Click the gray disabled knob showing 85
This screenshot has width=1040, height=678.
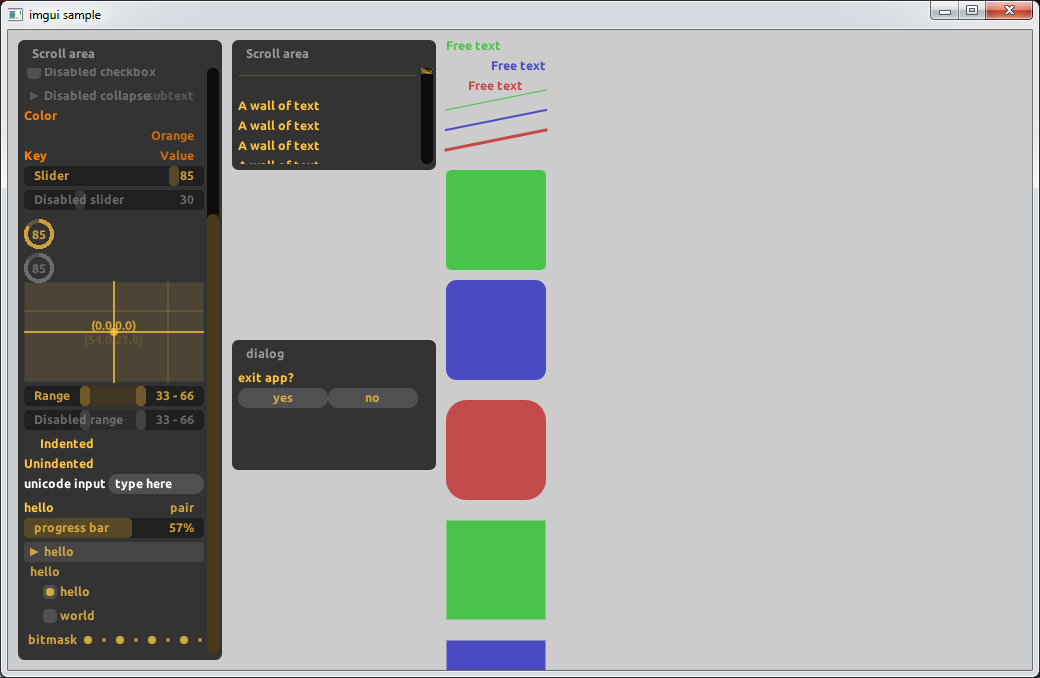tap(39, 268)
